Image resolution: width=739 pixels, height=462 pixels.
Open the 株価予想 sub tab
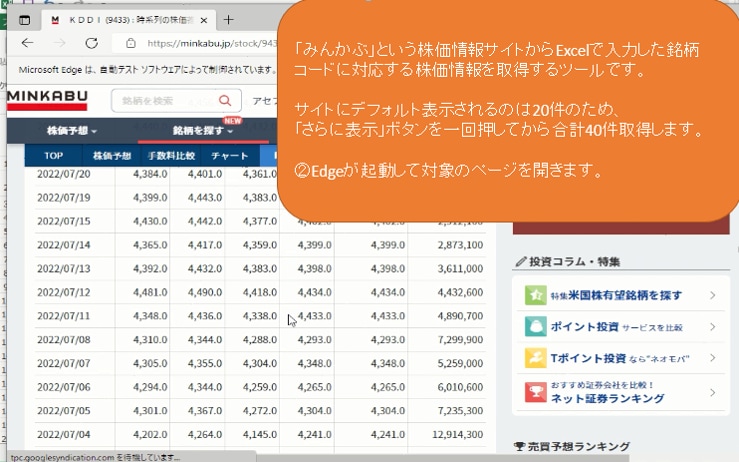point(112,156)
